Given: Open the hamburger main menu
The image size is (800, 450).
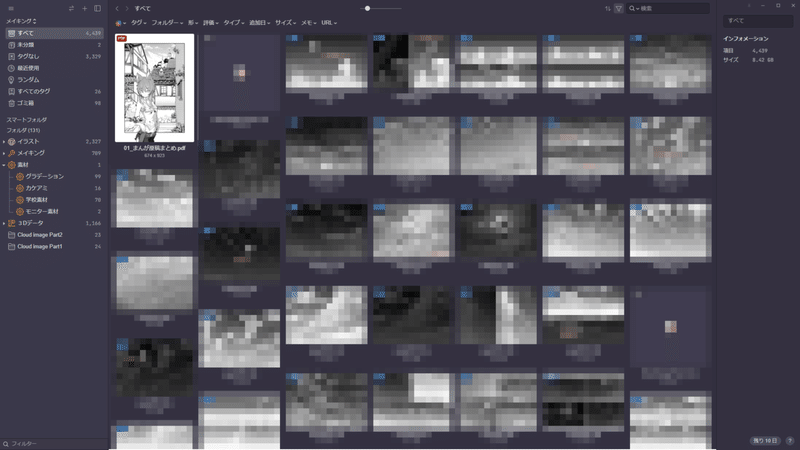Looking at the screenshot, I should click(11, 9).
